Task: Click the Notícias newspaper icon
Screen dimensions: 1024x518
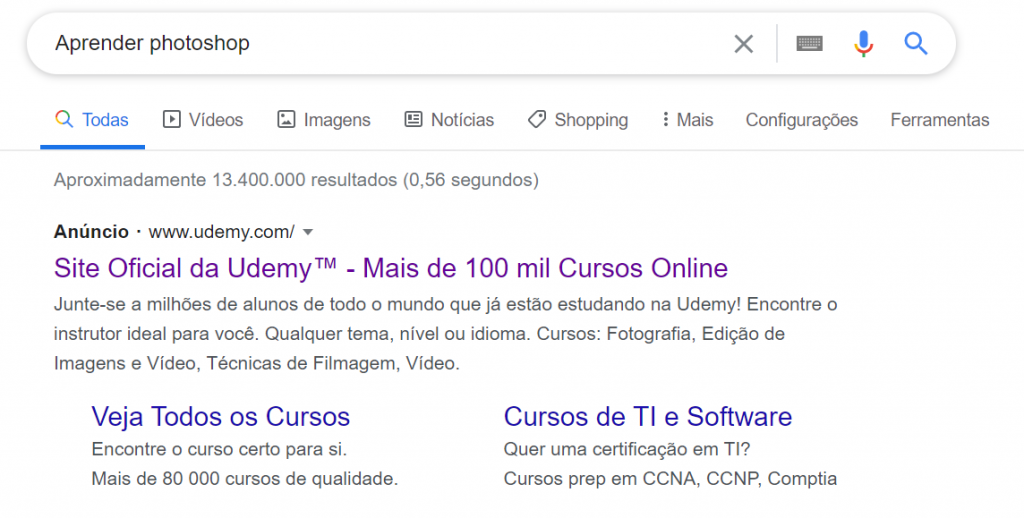Action: pos(413,120)
